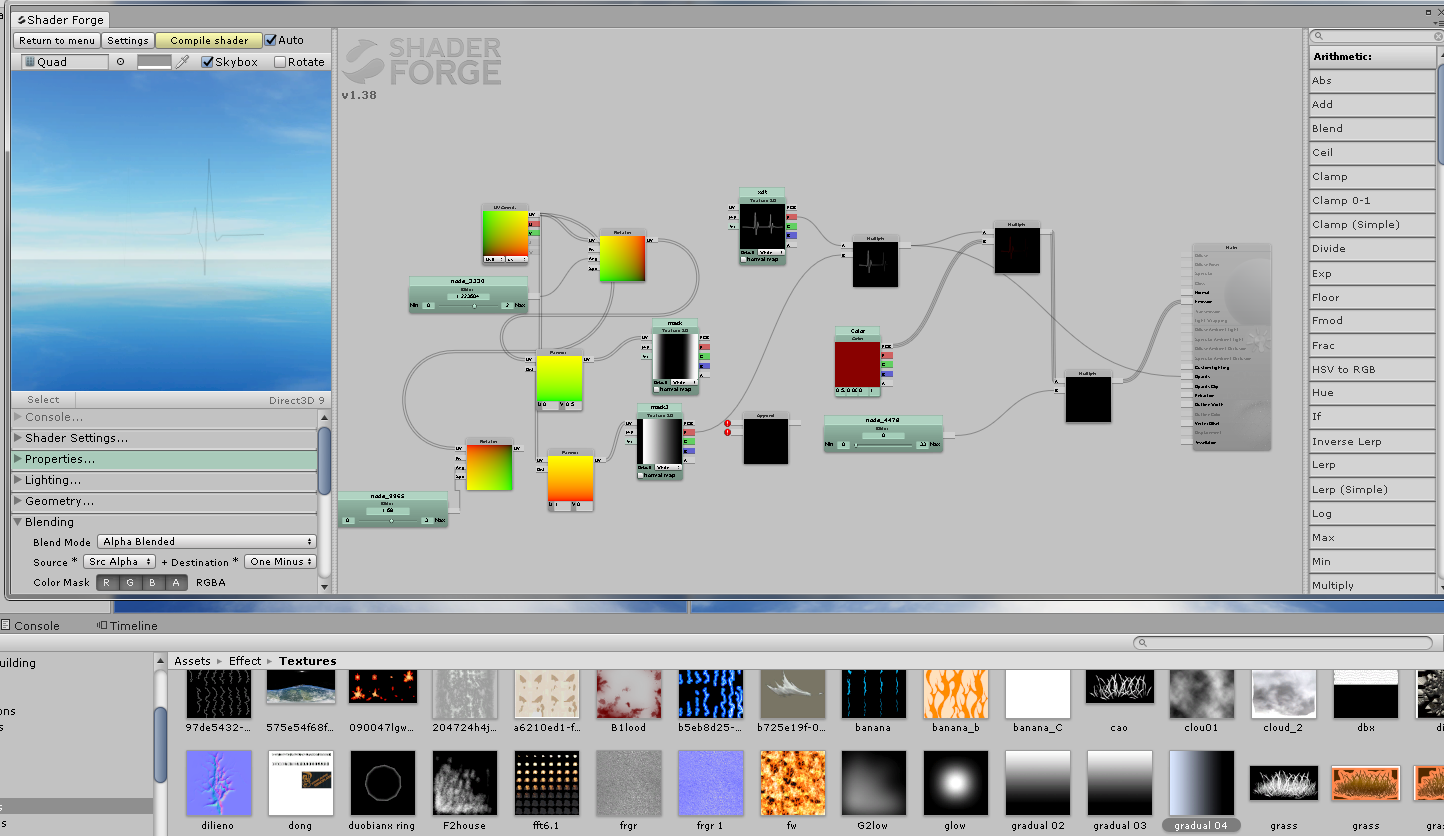Click the shader settings panel scrollbar

pos(324,461)
